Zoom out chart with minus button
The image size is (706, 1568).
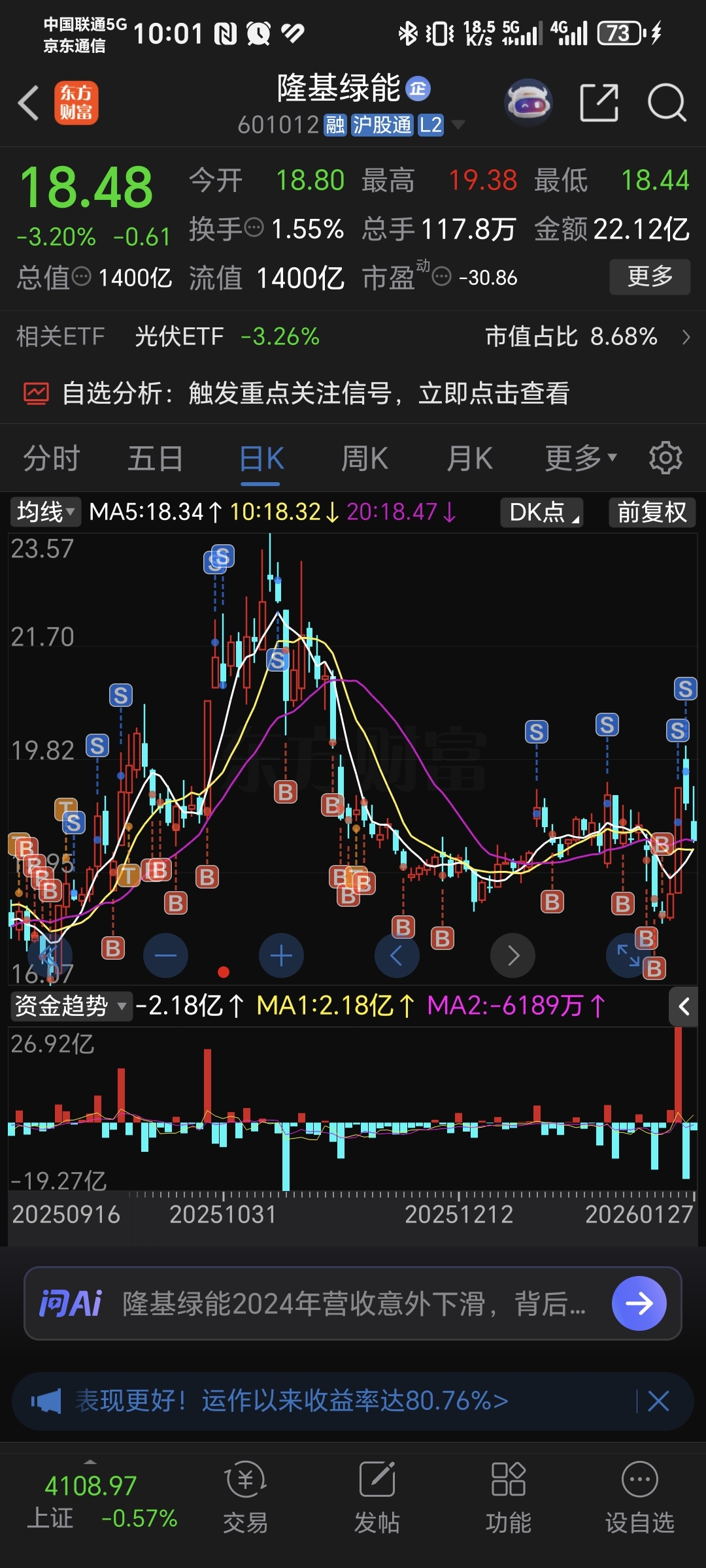[165, 956]
